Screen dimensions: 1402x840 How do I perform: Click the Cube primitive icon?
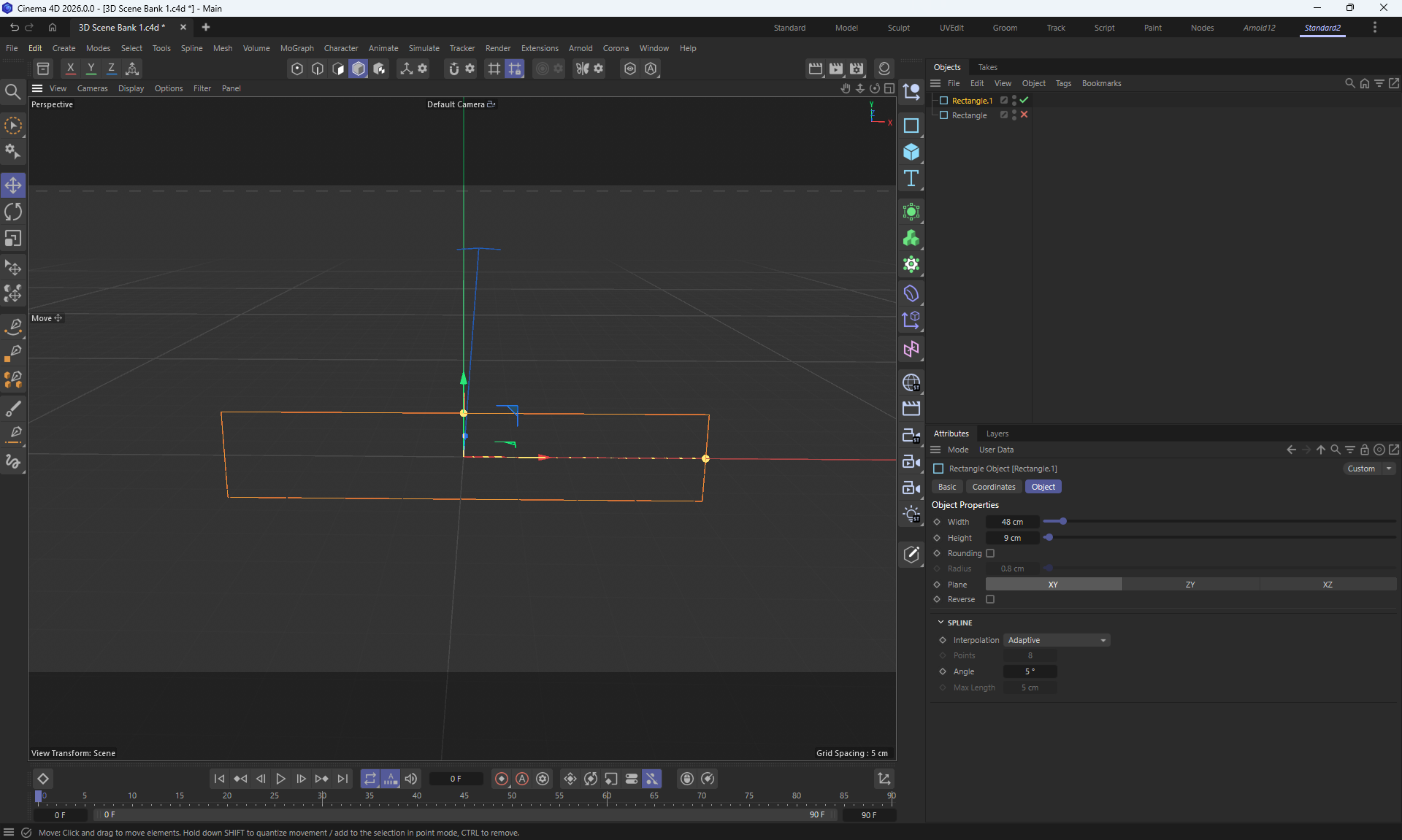tap(911, 152)
